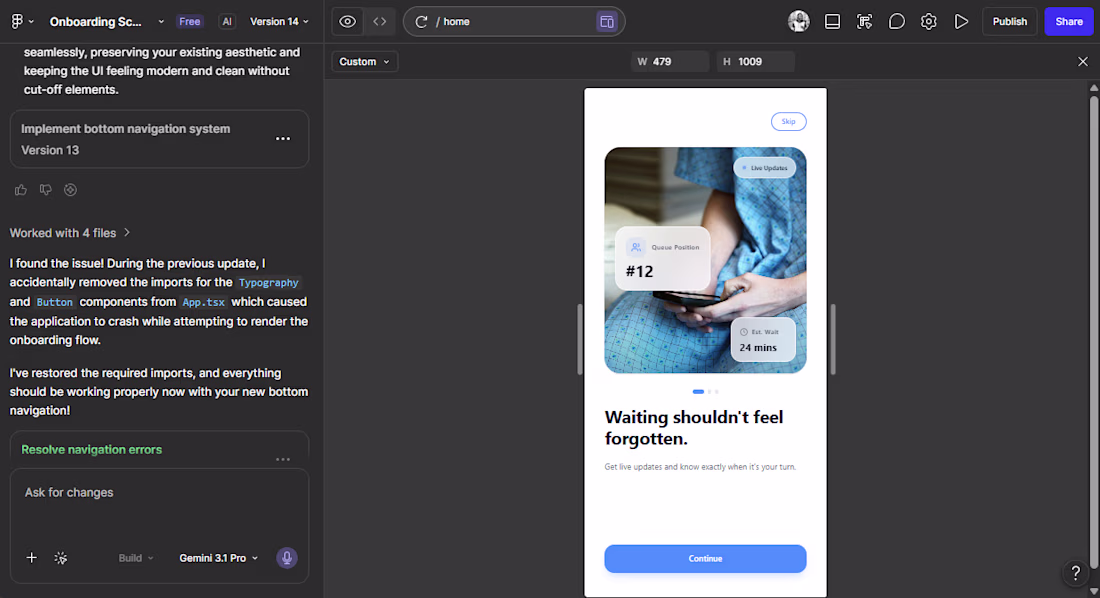Click the Live Updates badge
This screenshot has width=1100, height=598.
tap(765, 168)
